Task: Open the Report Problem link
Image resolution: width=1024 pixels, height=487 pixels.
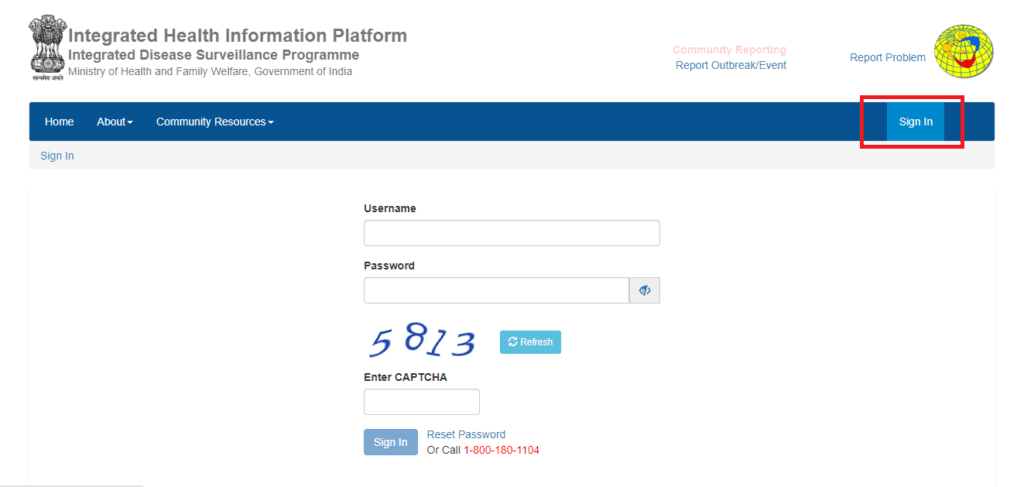Action: 888,57
